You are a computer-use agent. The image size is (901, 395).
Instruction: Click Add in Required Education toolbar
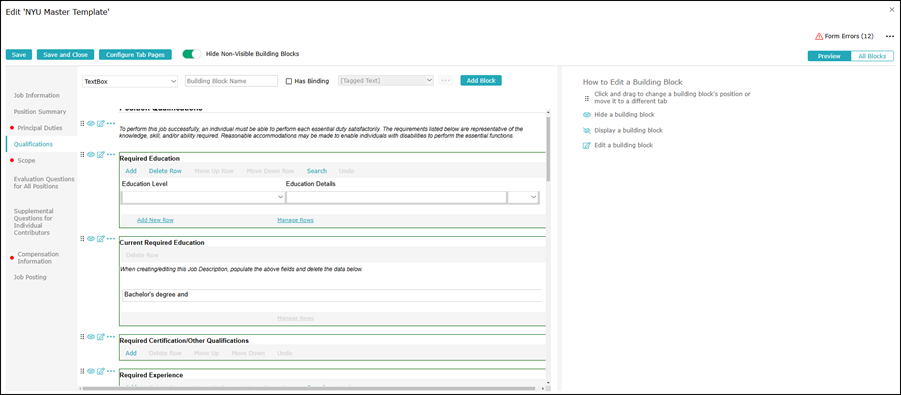point(131,171)
